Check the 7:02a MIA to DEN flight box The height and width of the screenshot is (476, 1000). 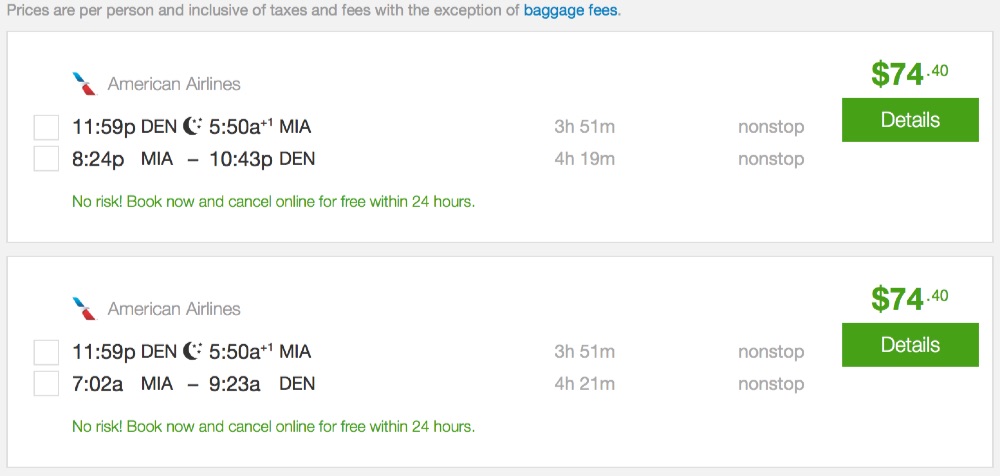point(46,384)
